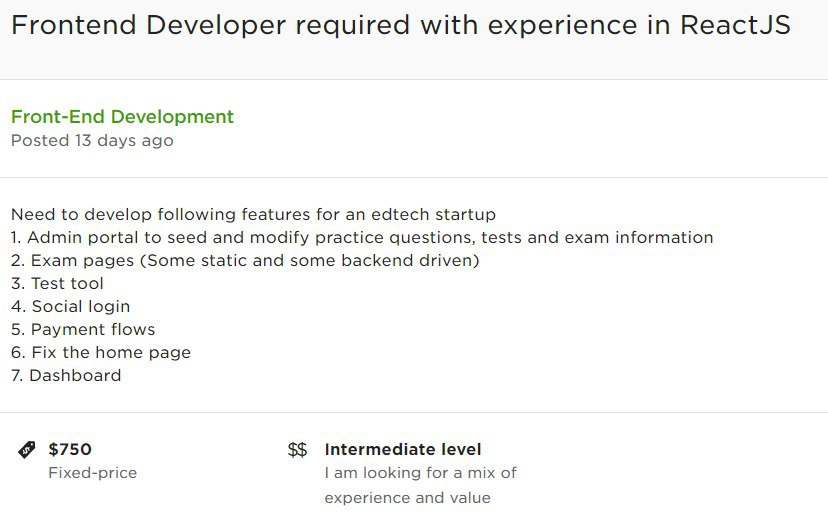Open the Front-End Development category link
This screenshot has height=527, width=828.
(x=122, y=116)
